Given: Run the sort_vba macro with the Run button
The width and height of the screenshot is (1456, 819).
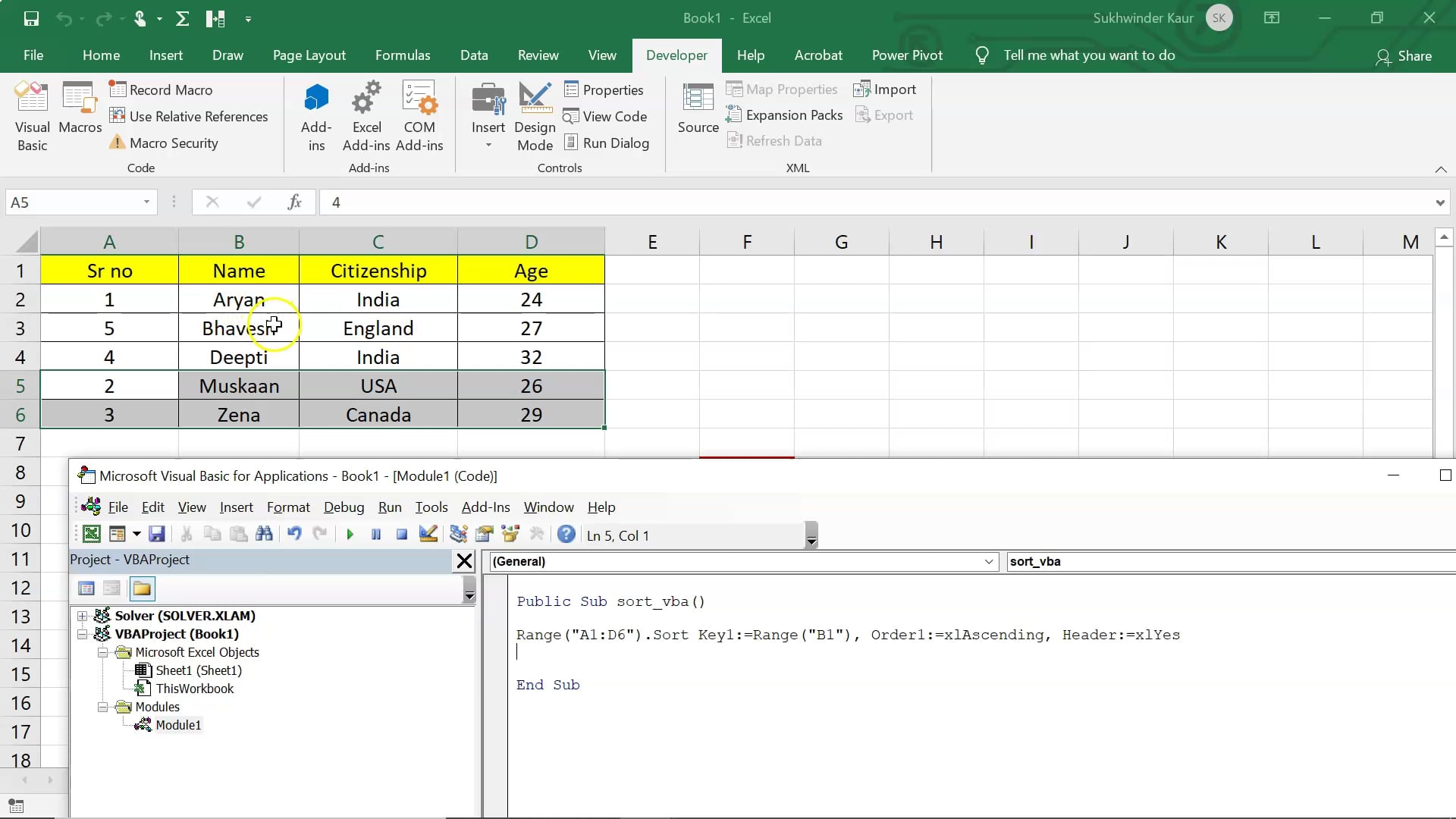Looking at the screenshot, I should click(350, 534).
